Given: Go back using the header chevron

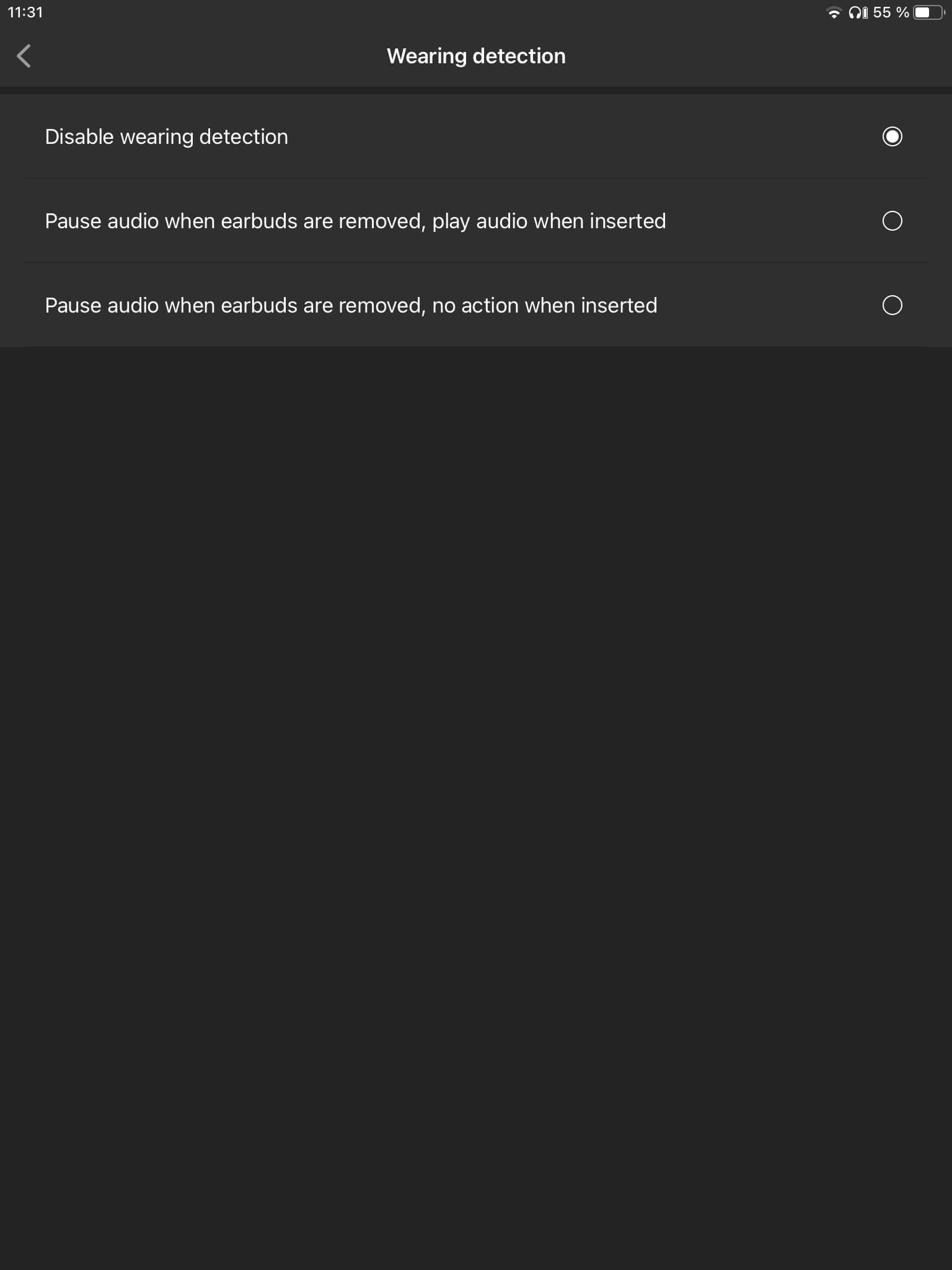Looking at the screenshot, I should coord(24,56).
